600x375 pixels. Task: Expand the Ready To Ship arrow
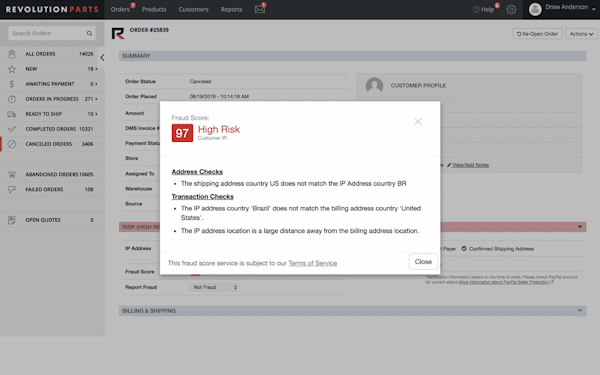click(96, 114)
